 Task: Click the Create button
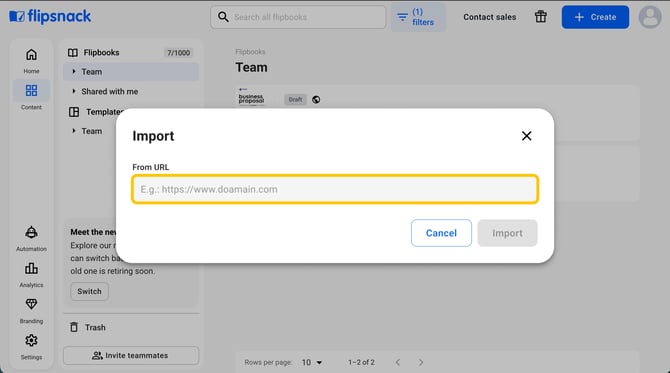click(x=595, y=17)
